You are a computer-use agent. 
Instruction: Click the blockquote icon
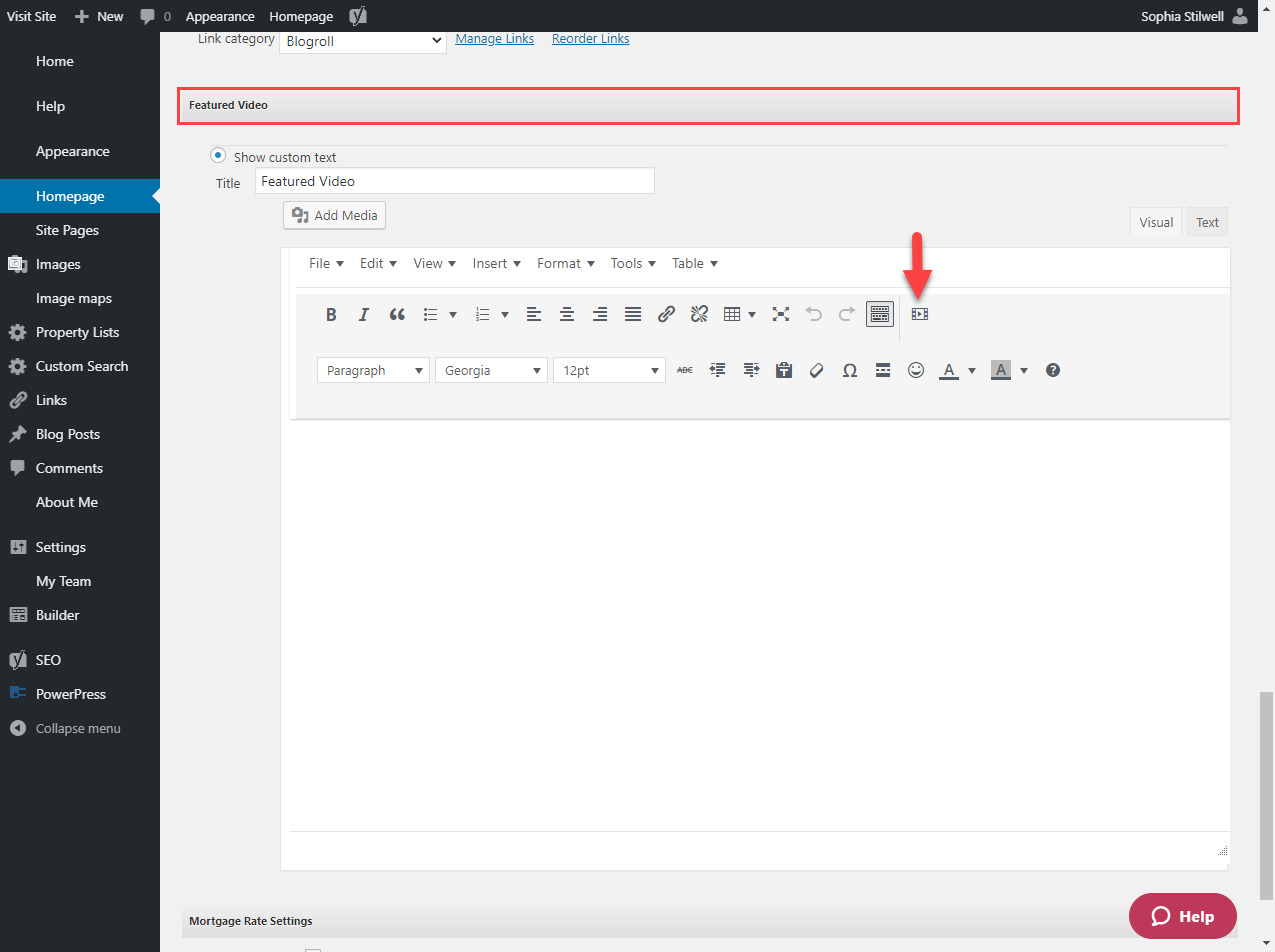[397, 314]
